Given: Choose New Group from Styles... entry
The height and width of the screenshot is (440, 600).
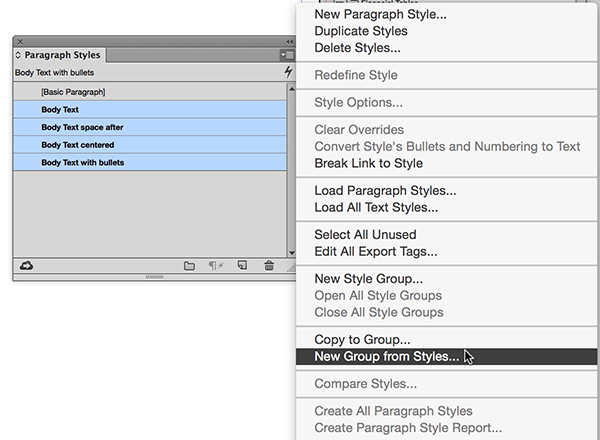Looking at the screenshot, I should [446, 357].
